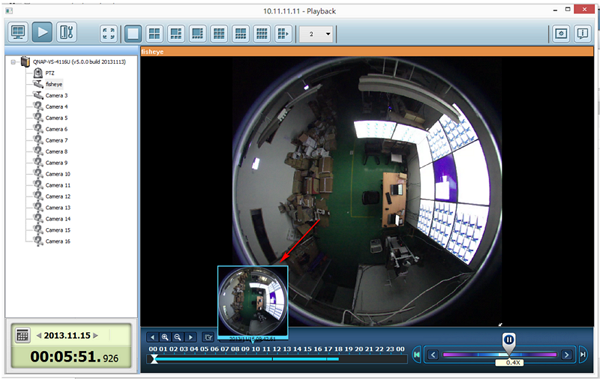Select the fisheye camera in tree
600x381 pixels.
[x=54, y=84]
